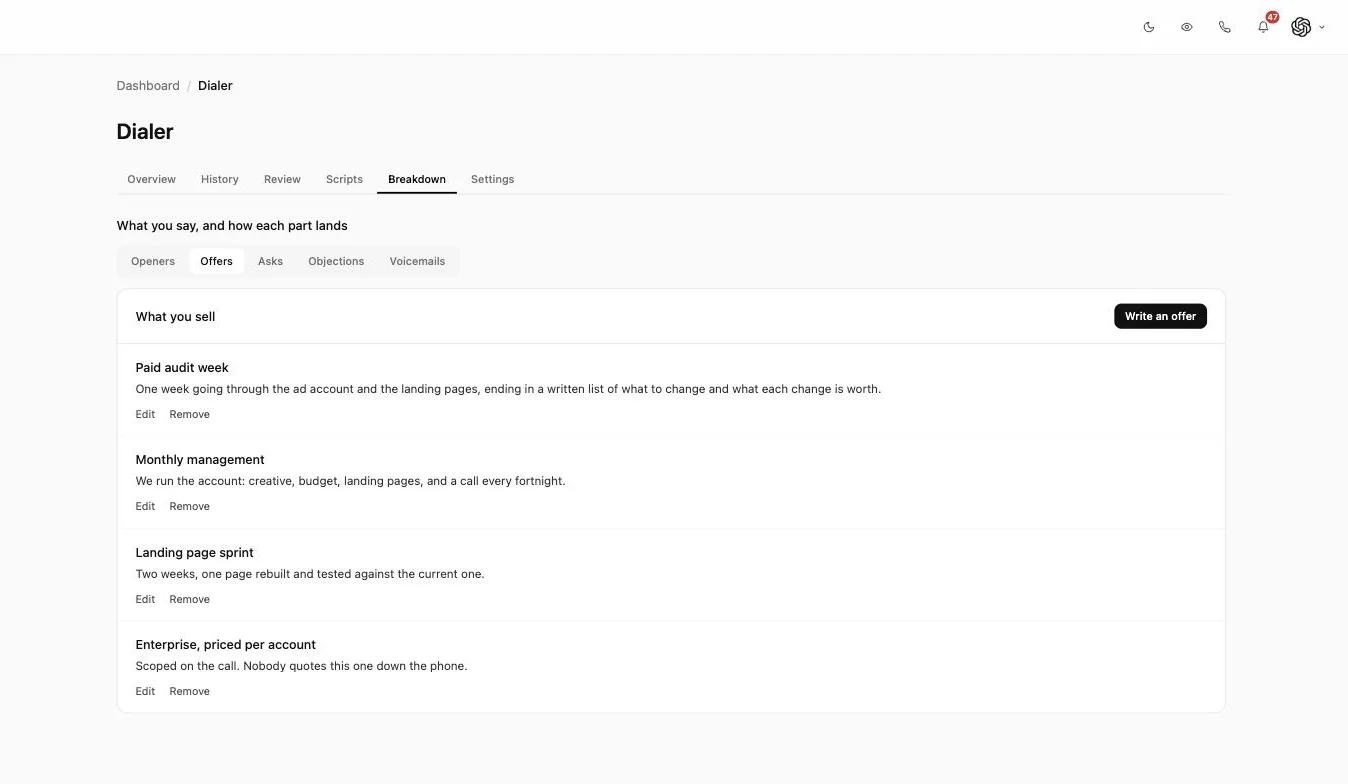1348x784 pixels.
Task: Click the "What you sell" heading
Action: point(175,317)
